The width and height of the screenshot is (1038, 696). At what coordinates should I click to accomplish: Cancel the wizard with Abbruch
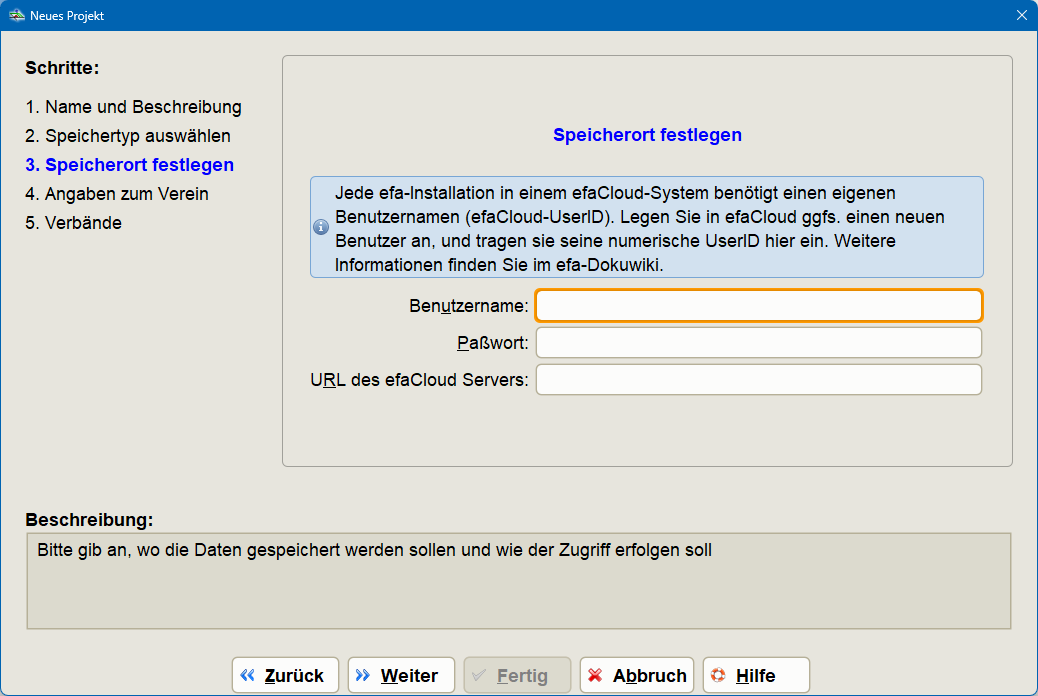point(636,674)
